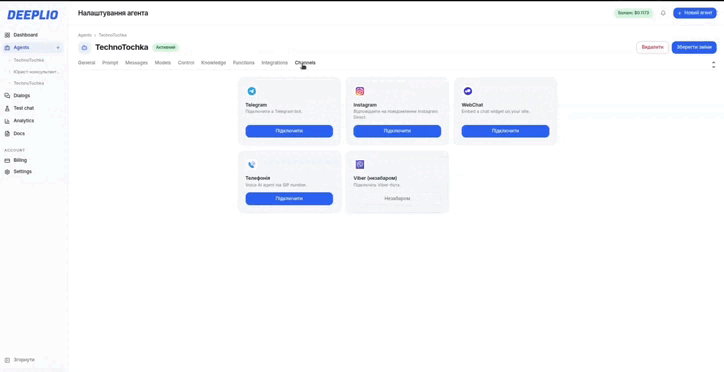Open Analytics in the sidebar
Viewport: 724px width, 372px height.
point(24,120)
